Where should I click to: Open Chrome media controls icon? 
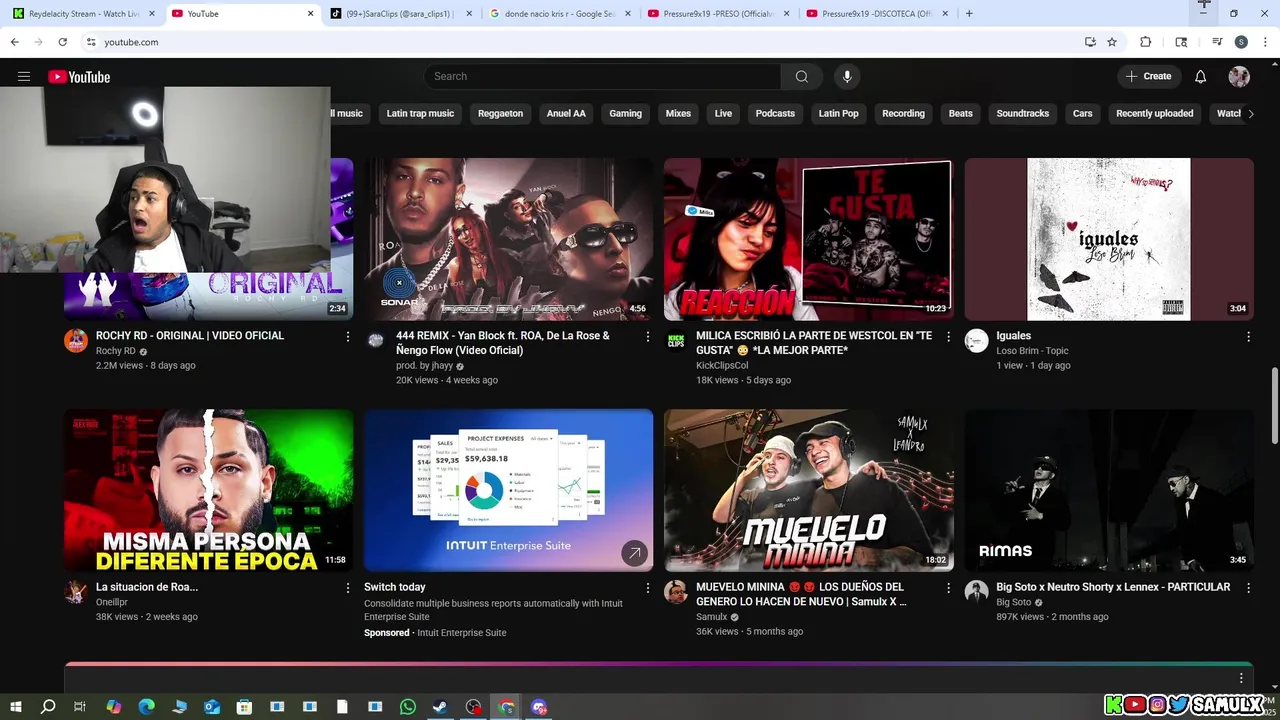(1217, 42)
